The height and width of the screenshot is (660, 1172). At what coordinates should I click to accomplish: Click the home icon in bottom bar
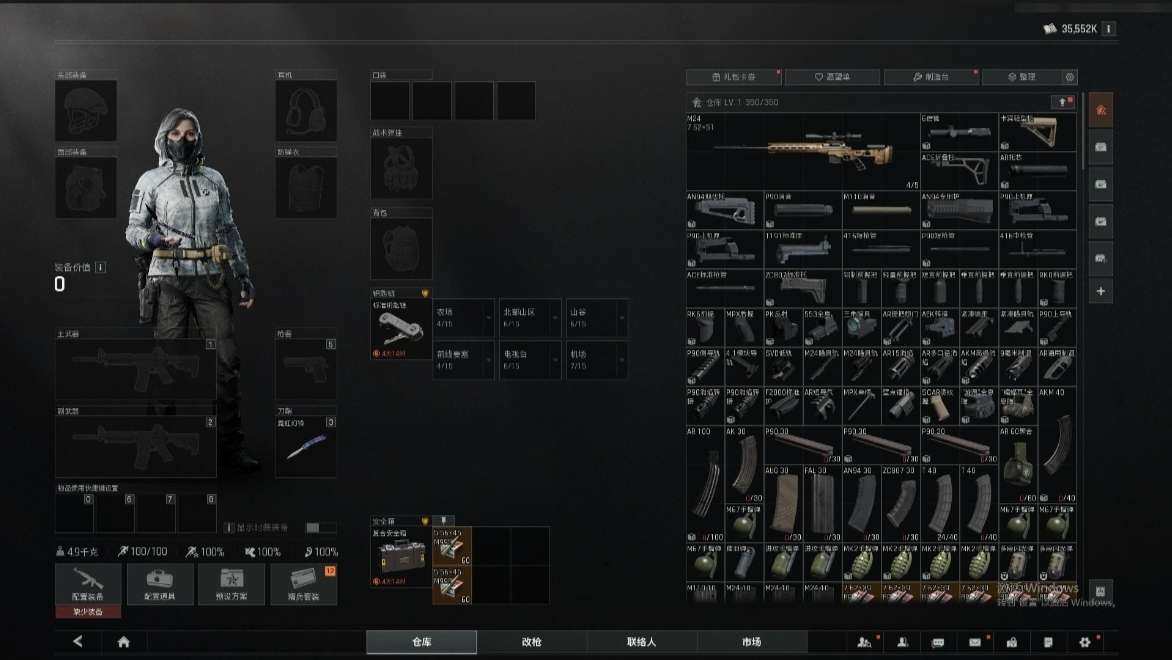click(124, 642)
